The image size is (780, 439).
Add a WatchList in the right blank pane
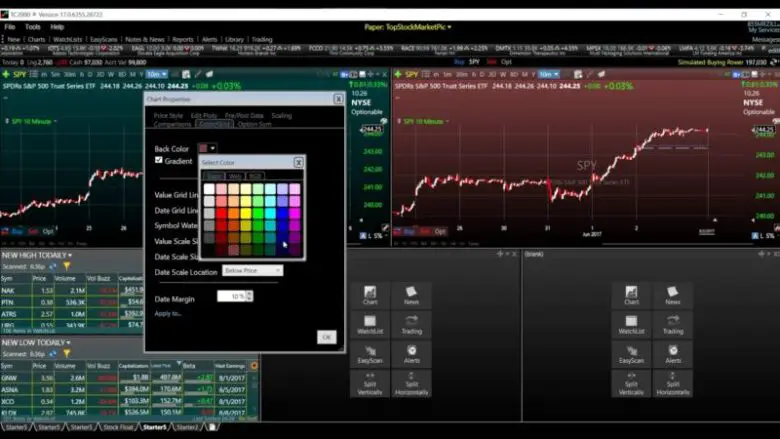tap(631, 325)
